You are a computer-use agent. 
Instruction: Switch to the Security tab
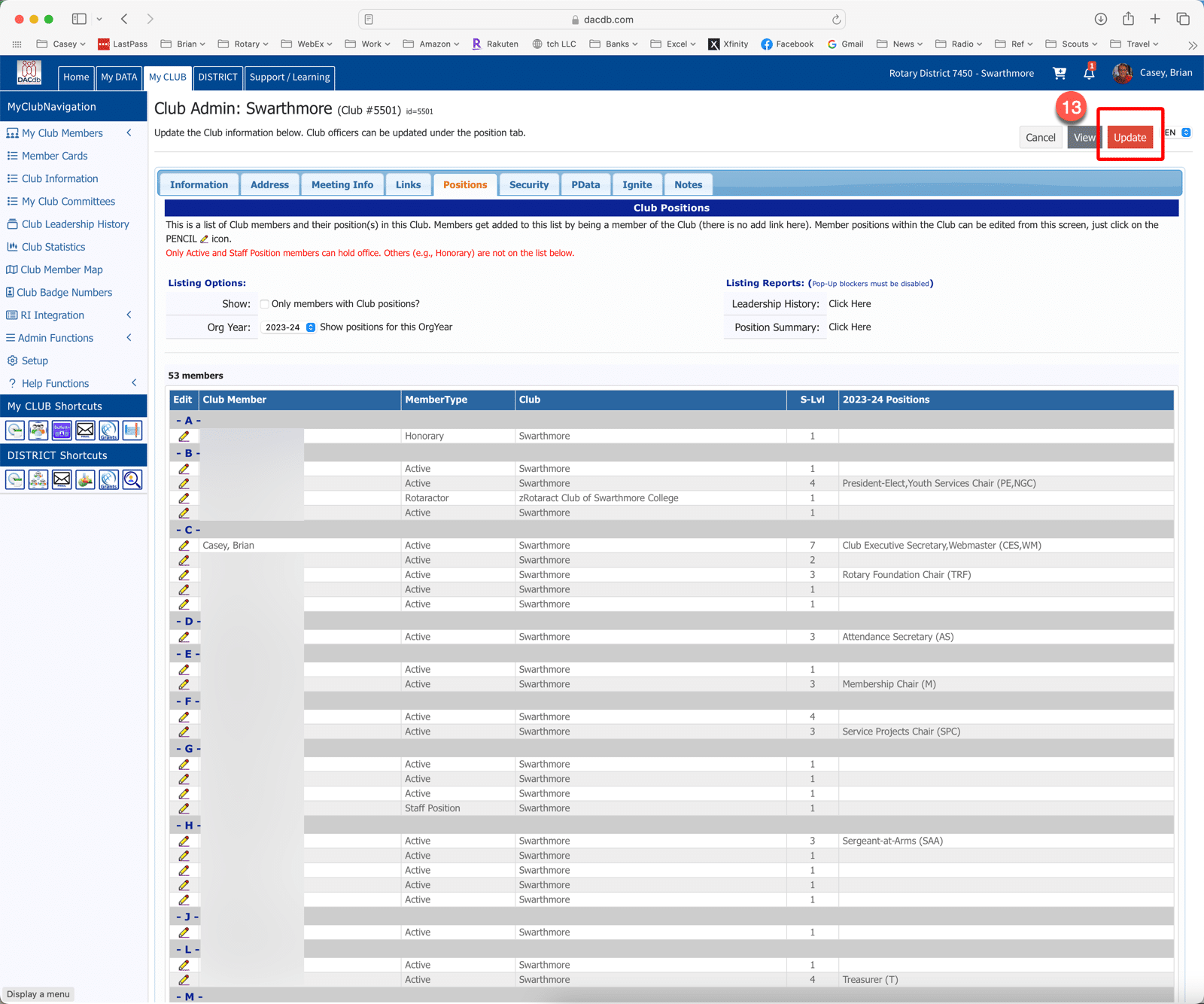click(529, 184)
